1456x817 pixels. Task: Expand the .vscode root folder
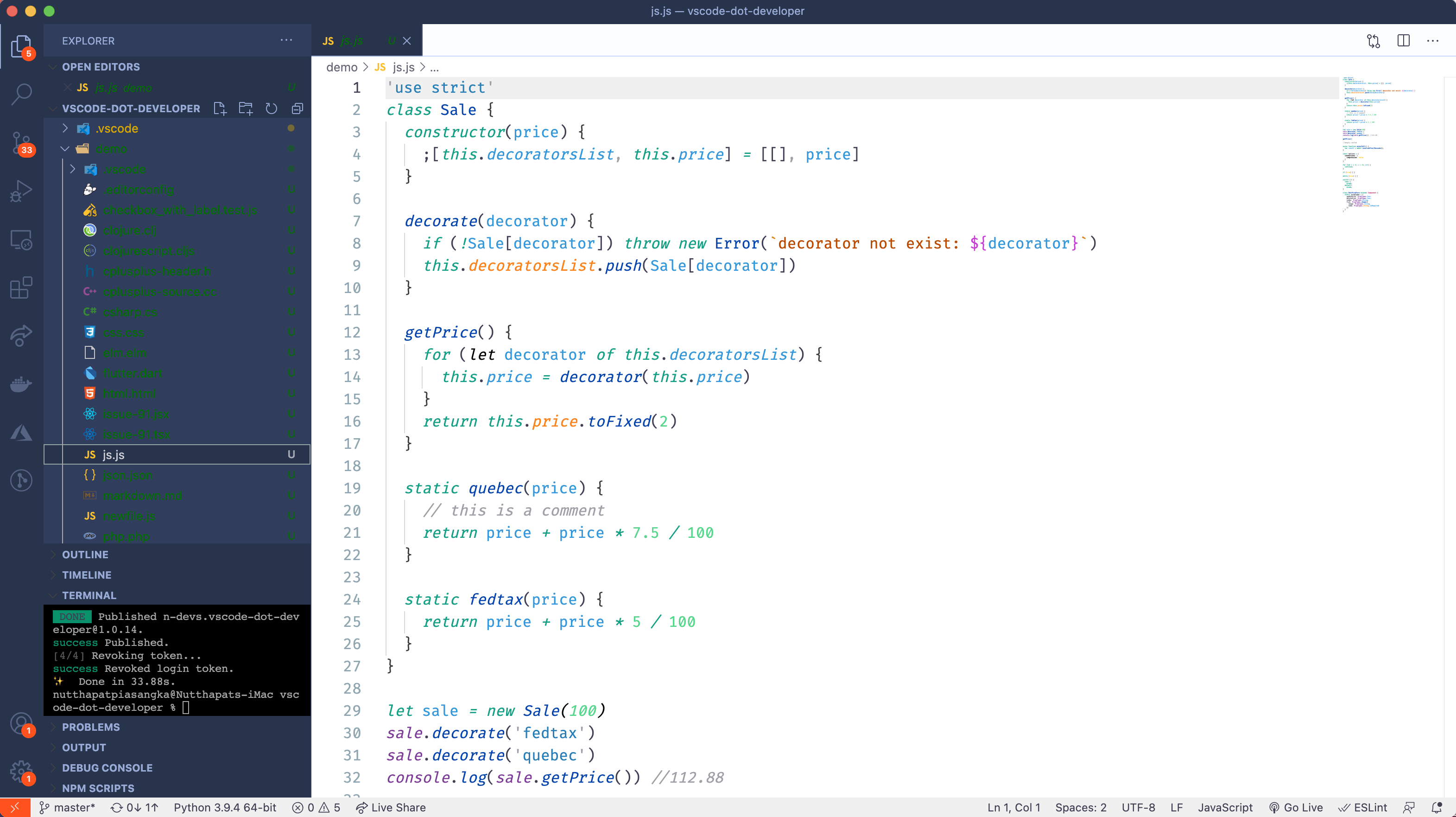117,128
